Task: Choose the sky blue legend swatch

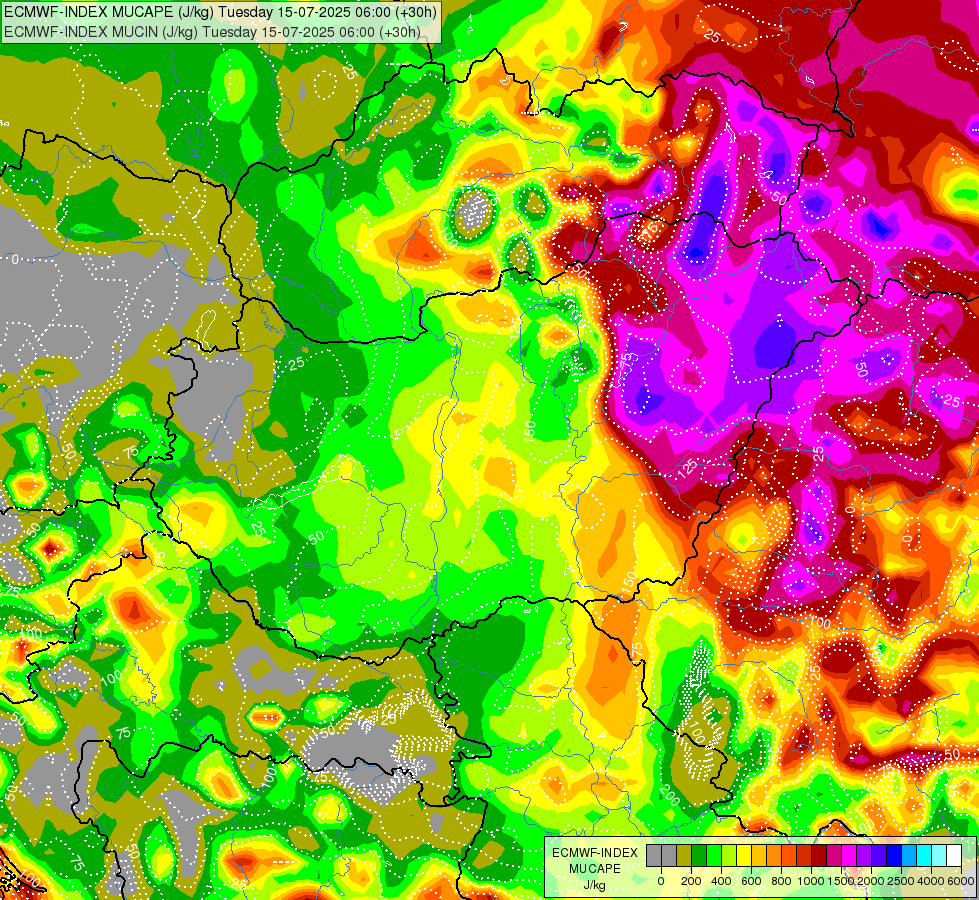Action: pos(910,855)
